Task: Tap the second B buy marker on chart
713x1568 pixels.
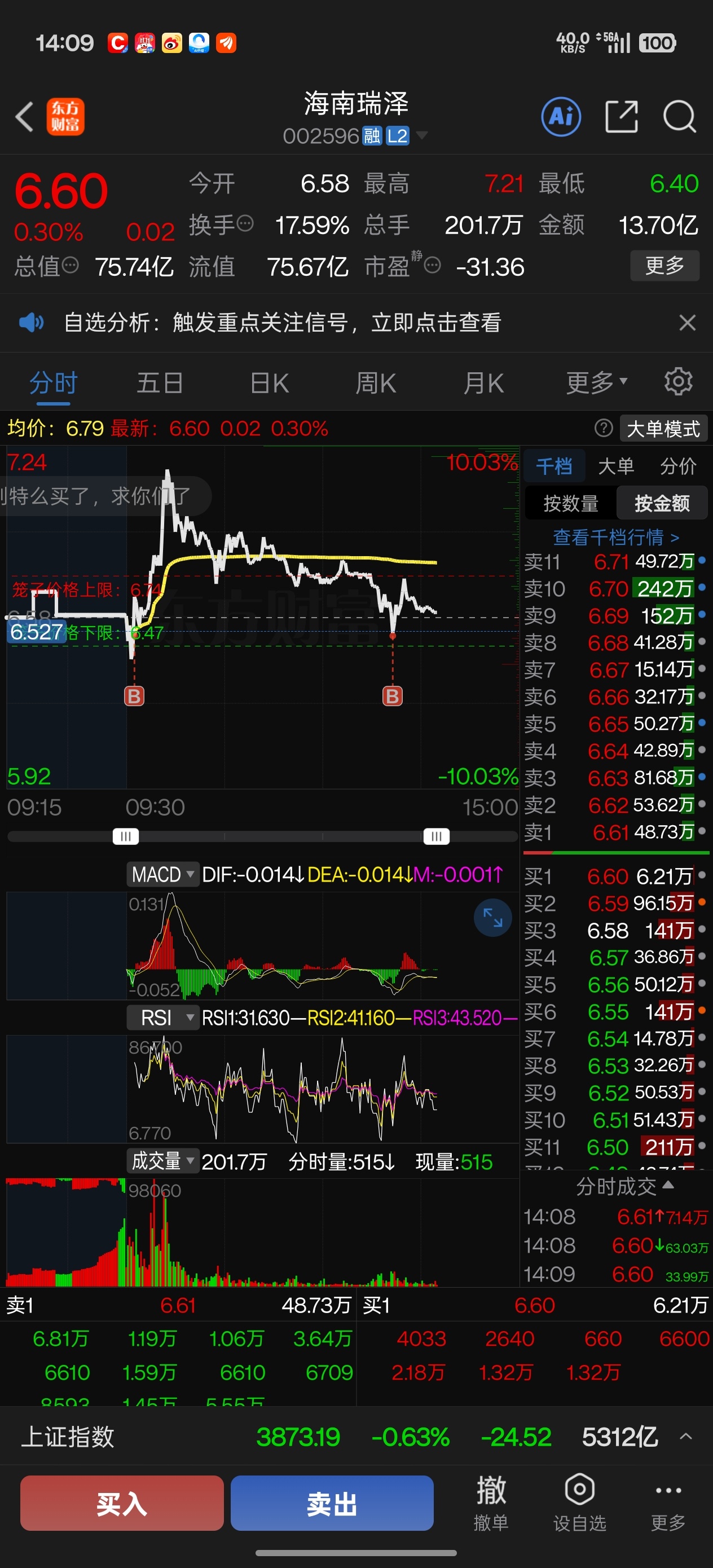Action: point(392,696)
